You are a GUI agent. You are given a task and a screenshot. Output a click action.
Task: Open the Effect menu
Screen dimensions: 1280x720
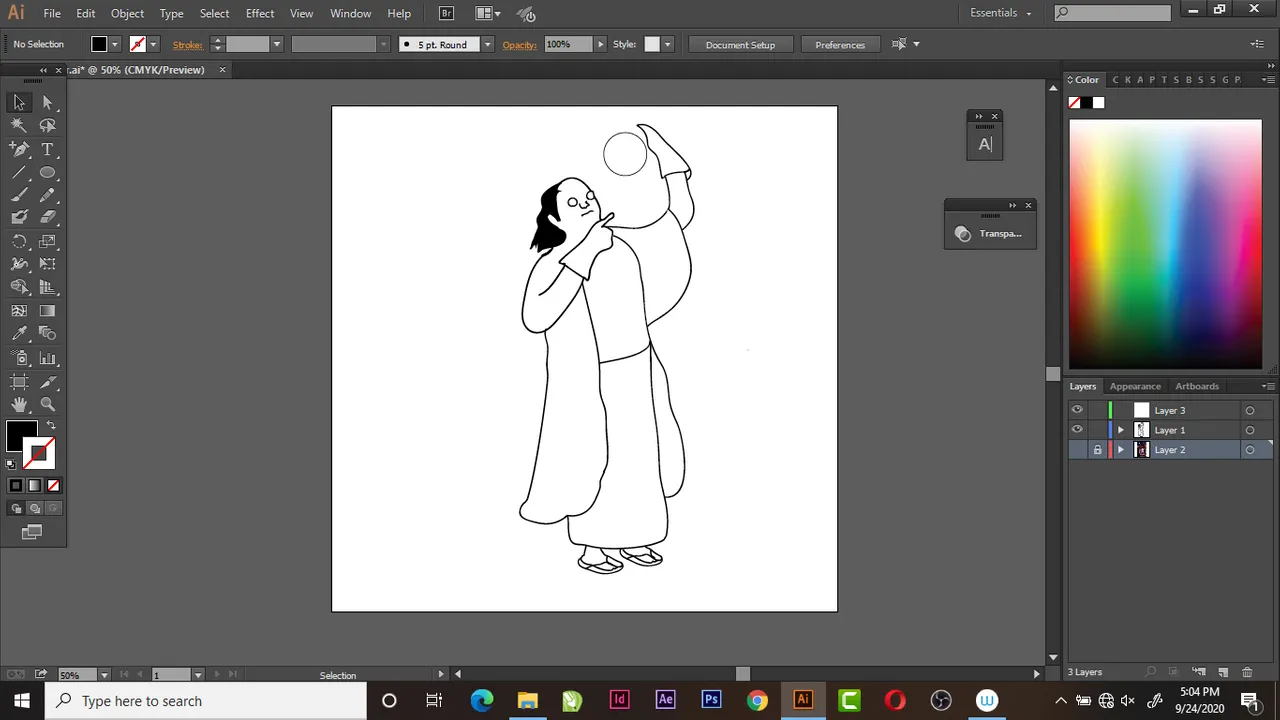tap(260, 13)
